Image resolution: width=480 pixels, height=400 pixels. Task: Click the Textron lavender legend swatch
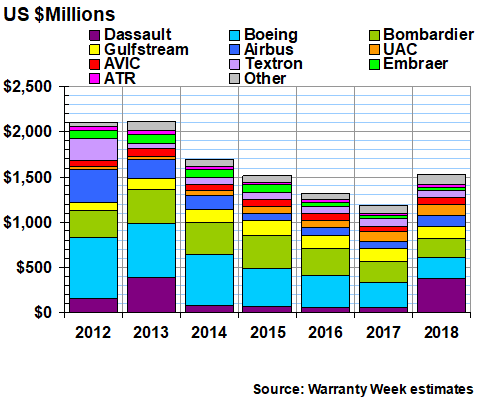[234, 64]
